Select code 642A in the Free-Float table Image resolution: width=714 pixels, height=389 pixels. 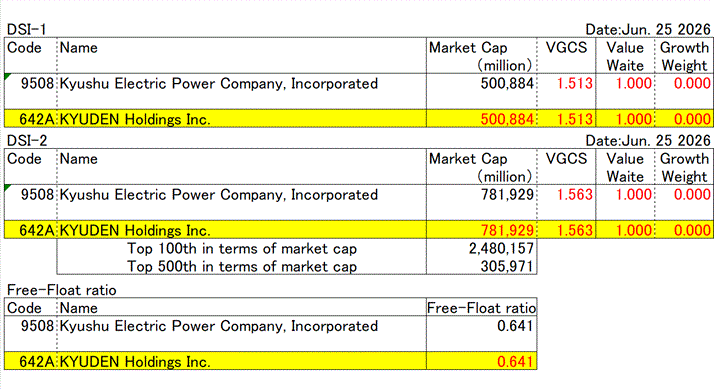(36, 362)
